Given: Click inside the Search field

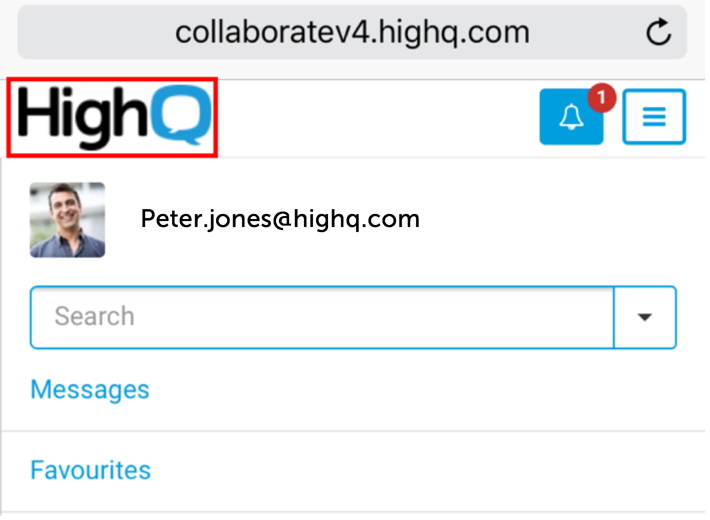Looking at the screenshot, I should [x=320, y=317].
